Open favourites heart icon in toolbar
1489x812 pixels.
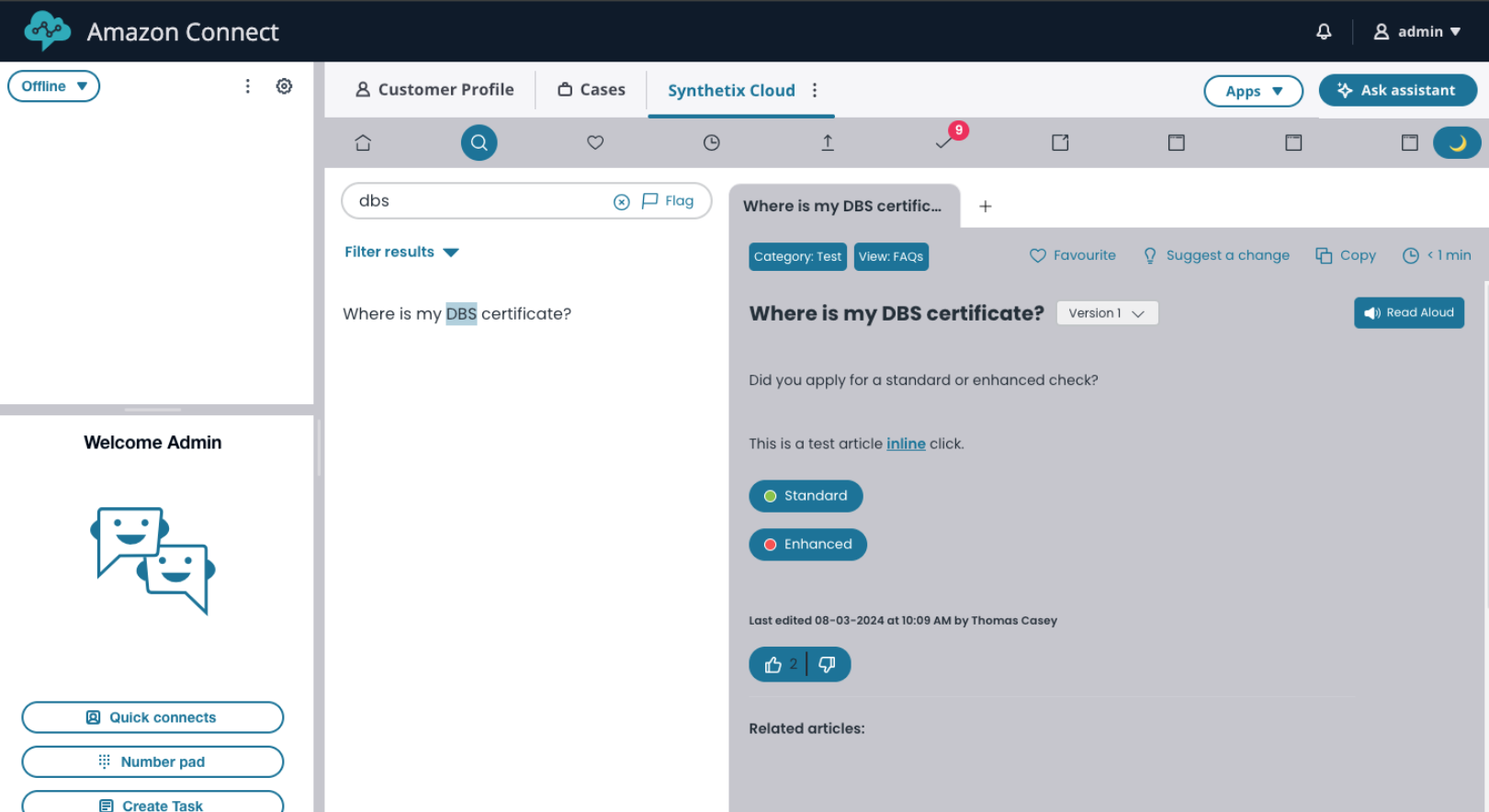pos(595,142)
